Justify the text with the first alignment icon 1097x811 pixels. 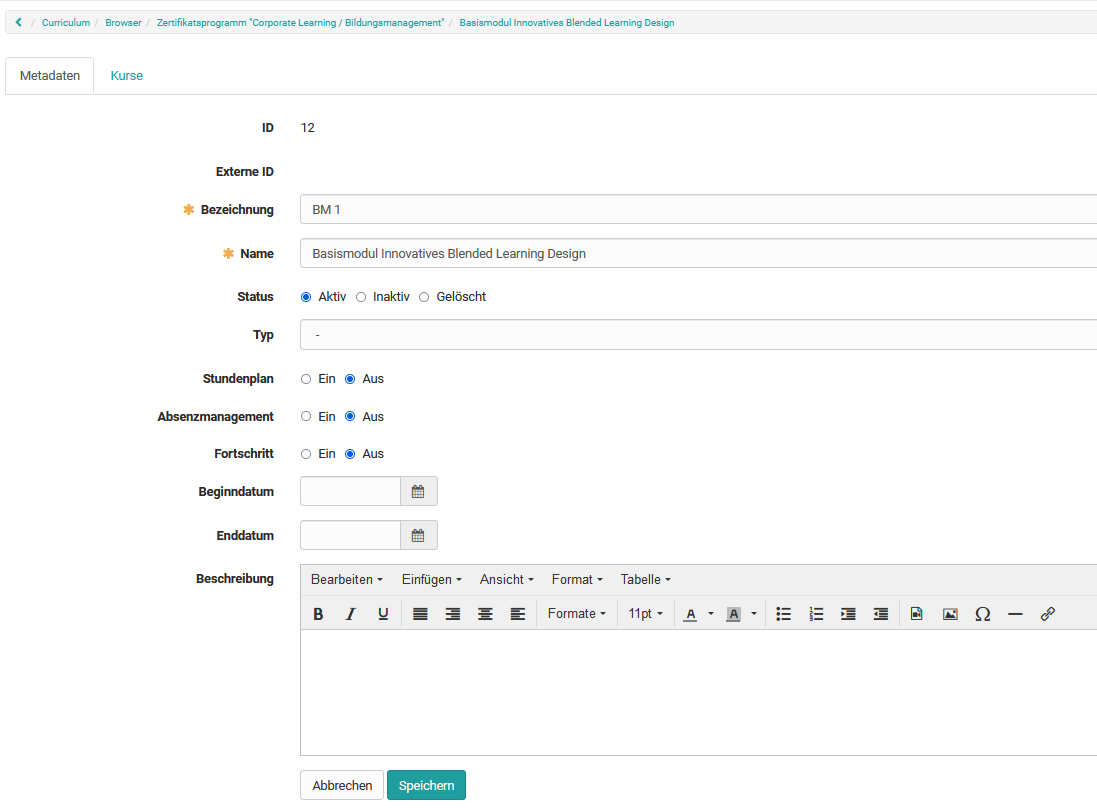coord(420,614)
